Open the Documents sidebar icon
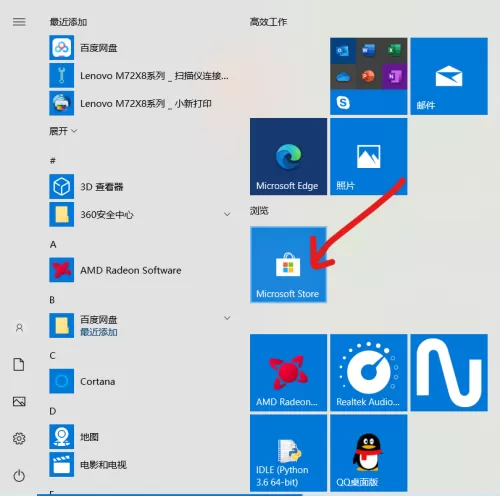The image size is (500, 496). pyautogui.click(x=19, y=364)
